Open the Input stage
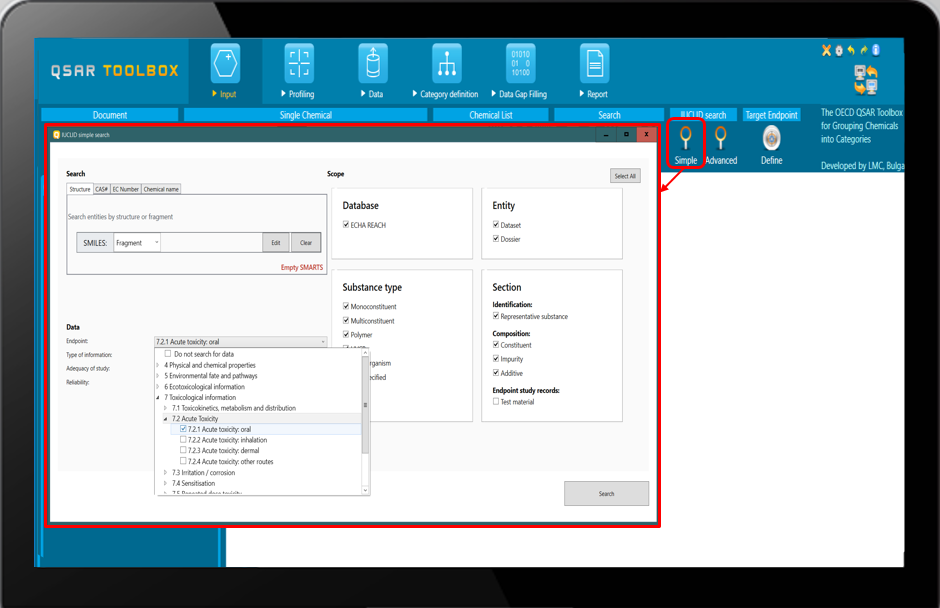This screenshot has height=608, width=940. [225, 71]
